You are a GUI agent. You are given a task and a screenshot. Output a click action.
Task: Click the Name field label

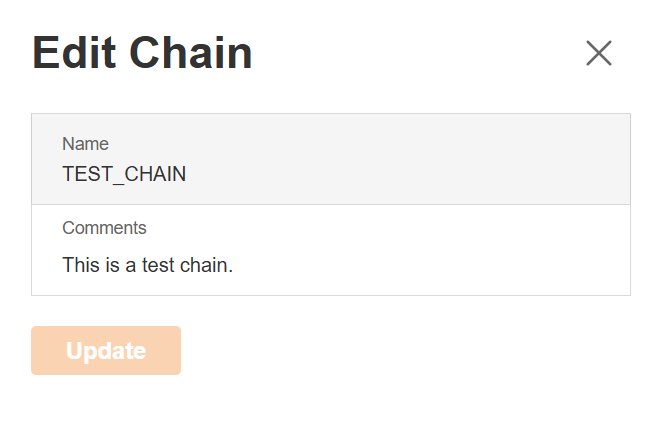click(85, 144)
